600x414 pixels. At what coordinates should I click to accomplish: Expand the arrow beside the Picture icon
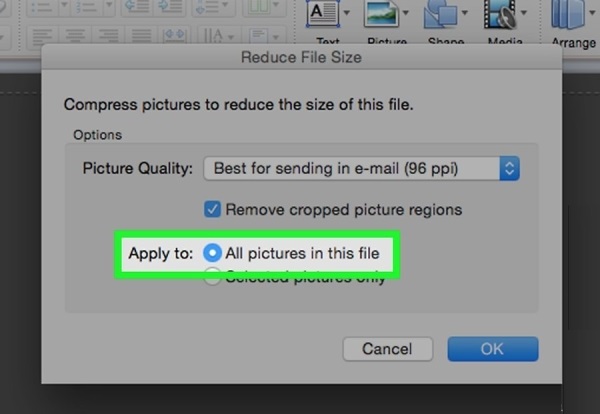point(408,15)
